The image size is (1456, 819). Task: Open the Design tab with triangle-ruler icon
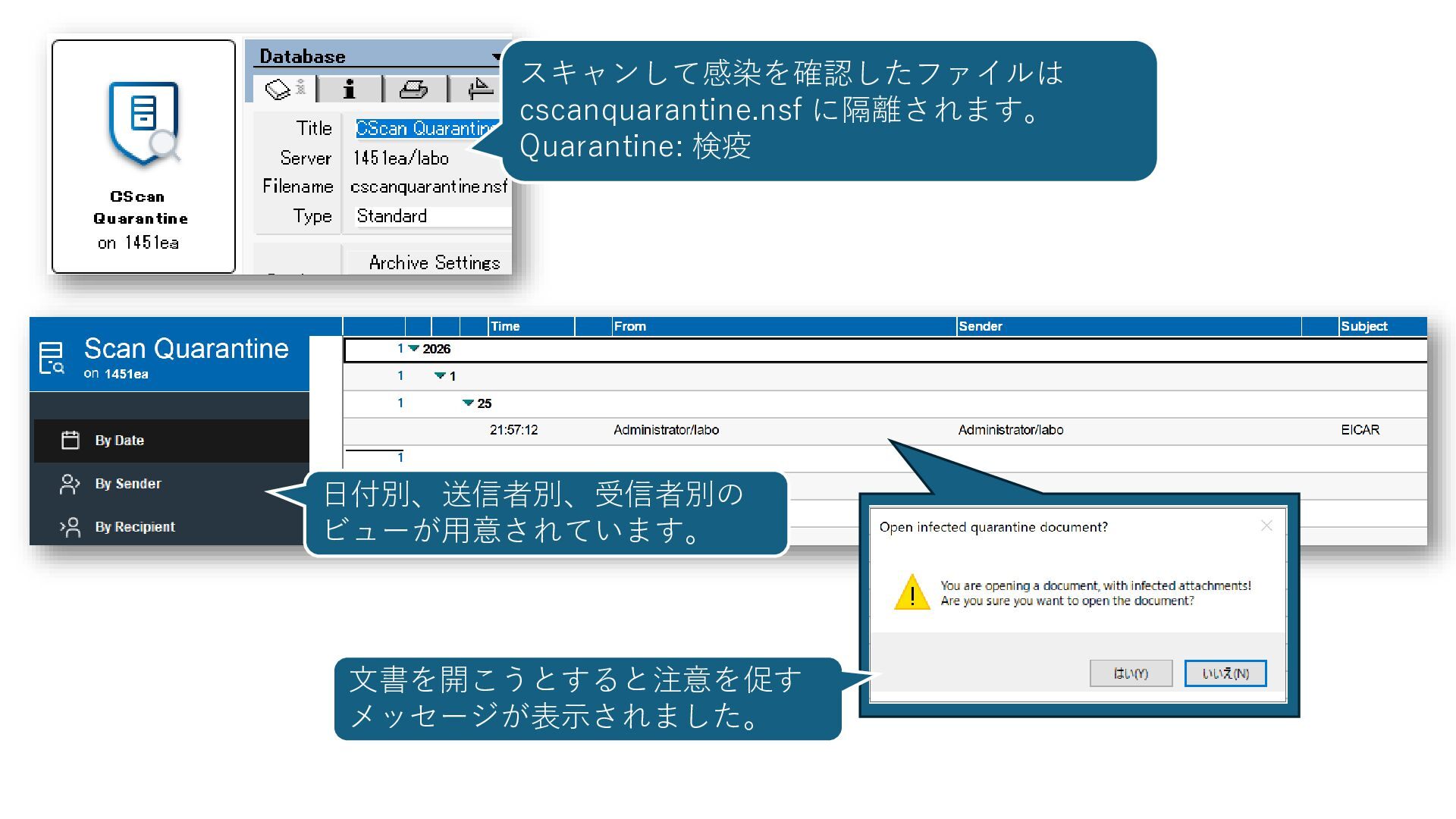(479, 89)
